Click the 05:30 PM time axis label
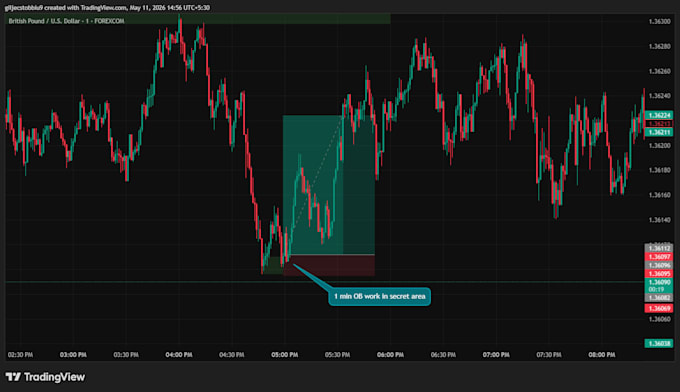Image resolution: width=680 pixels, height=392 pixels. point(337,355)
